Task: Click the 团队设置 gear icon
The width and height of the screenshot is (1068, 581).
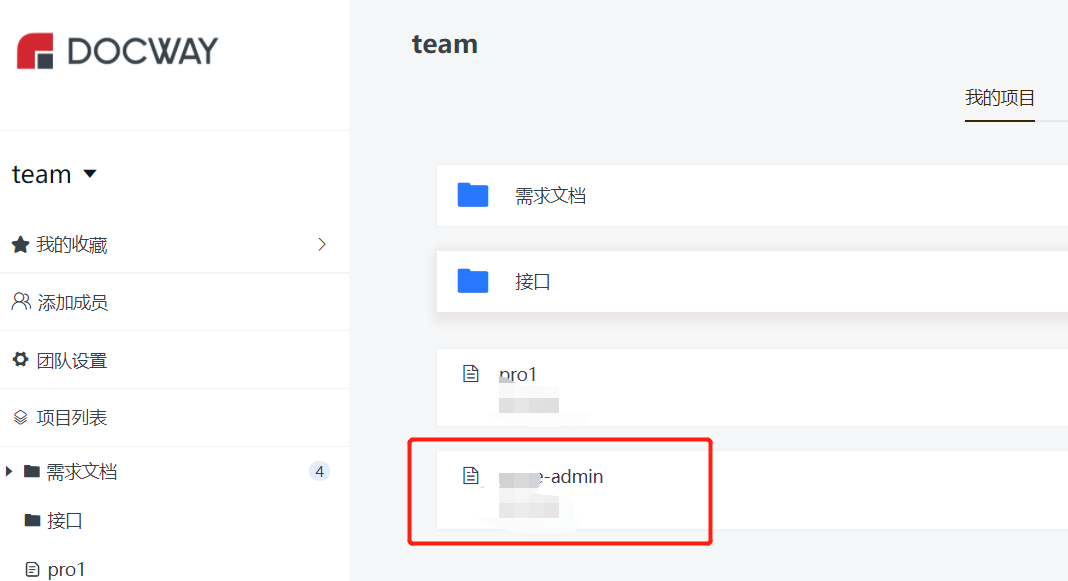Action: pyautogui.click(x=19, y=360)
